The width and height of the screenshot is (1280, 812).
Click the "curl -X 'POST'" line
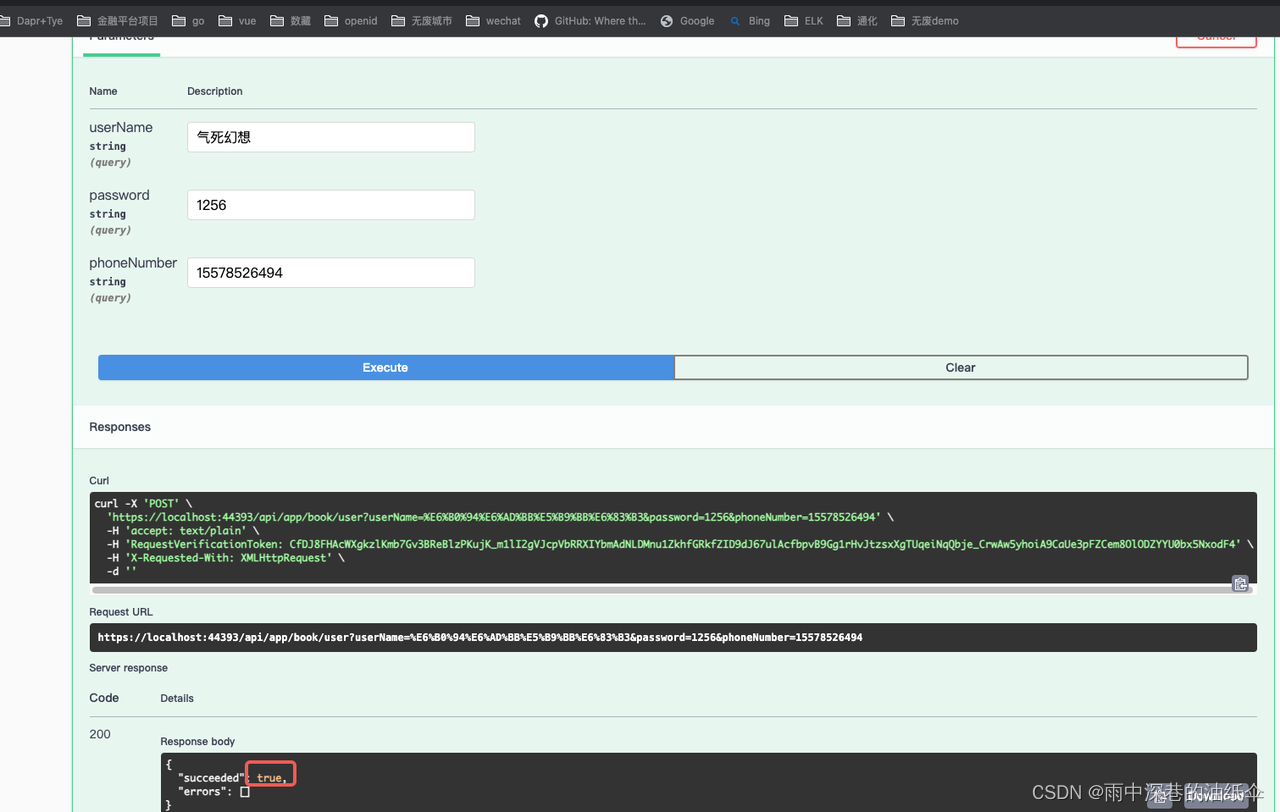tap(143, 504)
